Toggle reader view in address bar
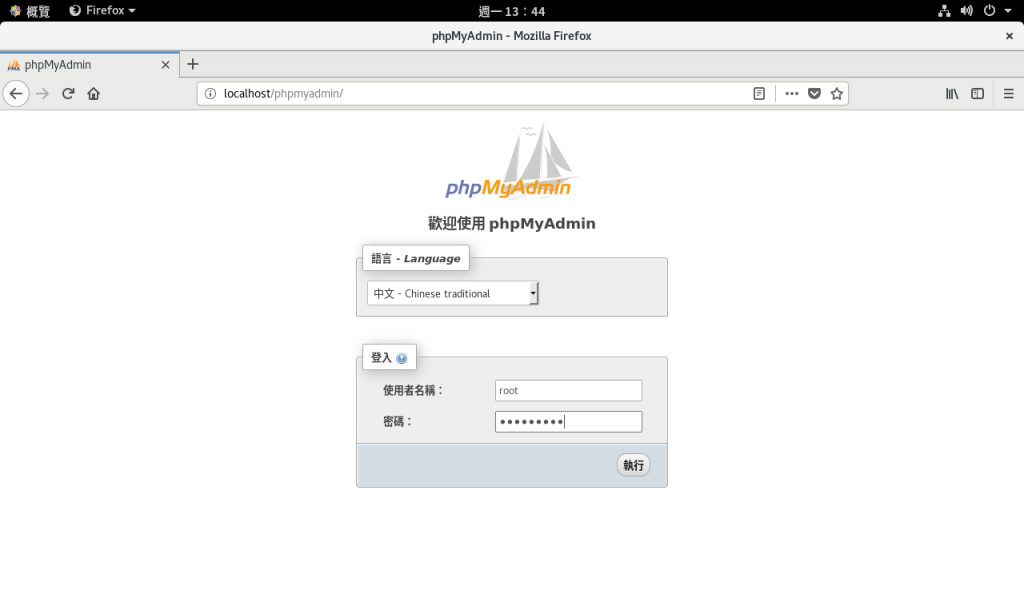Image resolution: width=1024 pixels, height=614 pixels. coord(759,93)
